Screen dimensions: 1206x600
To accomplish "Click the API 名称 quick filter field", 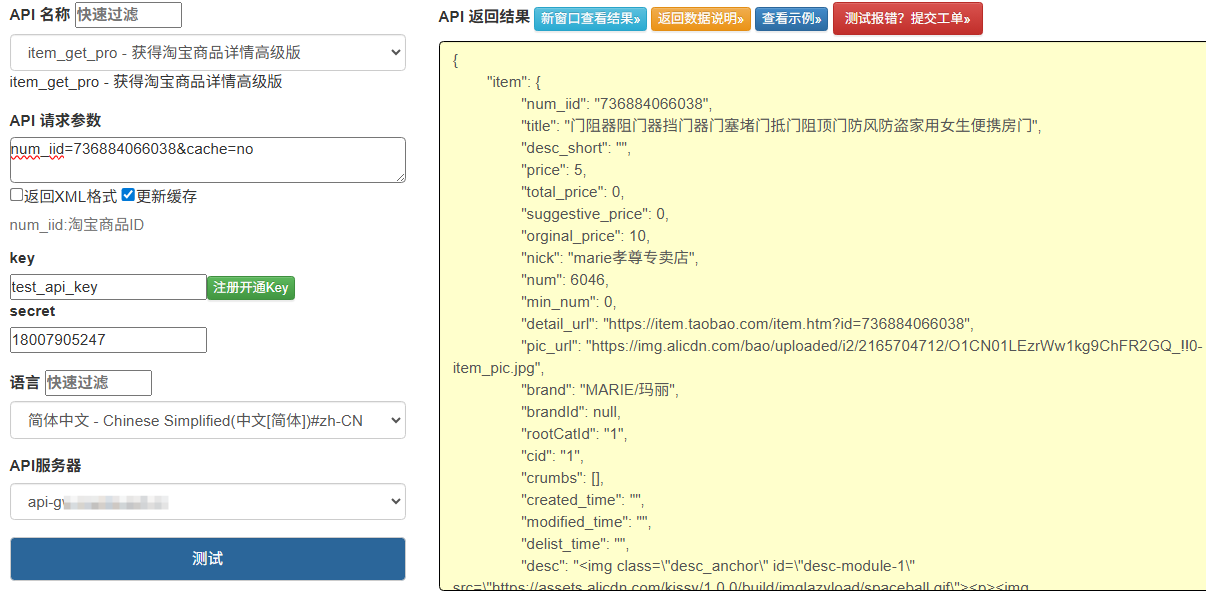I will tap(128, 15).
